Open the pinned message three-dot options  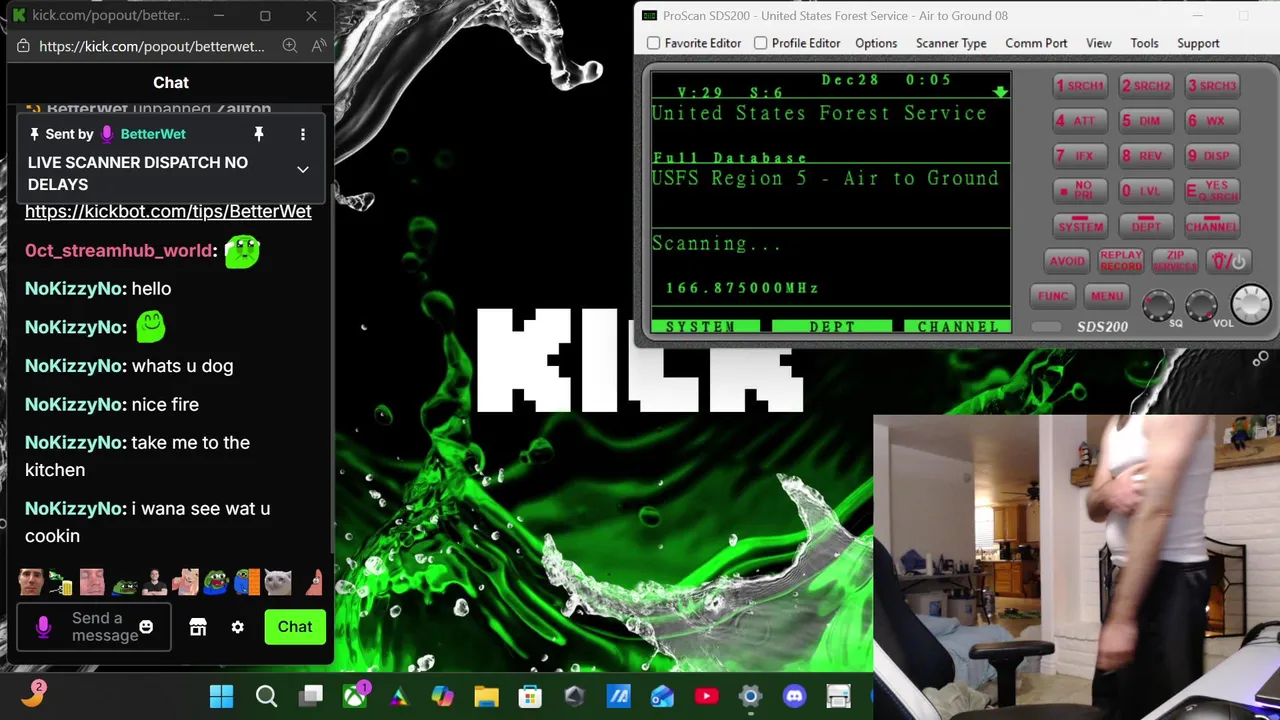pos(303,134)
